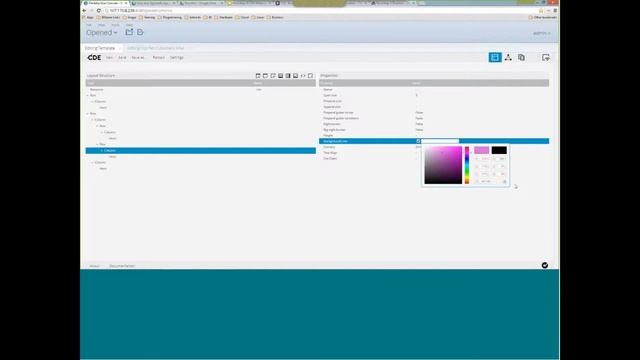Click the BackgroundColor value input field
This screenshot has width=640, height=360.
click(440, 141)
